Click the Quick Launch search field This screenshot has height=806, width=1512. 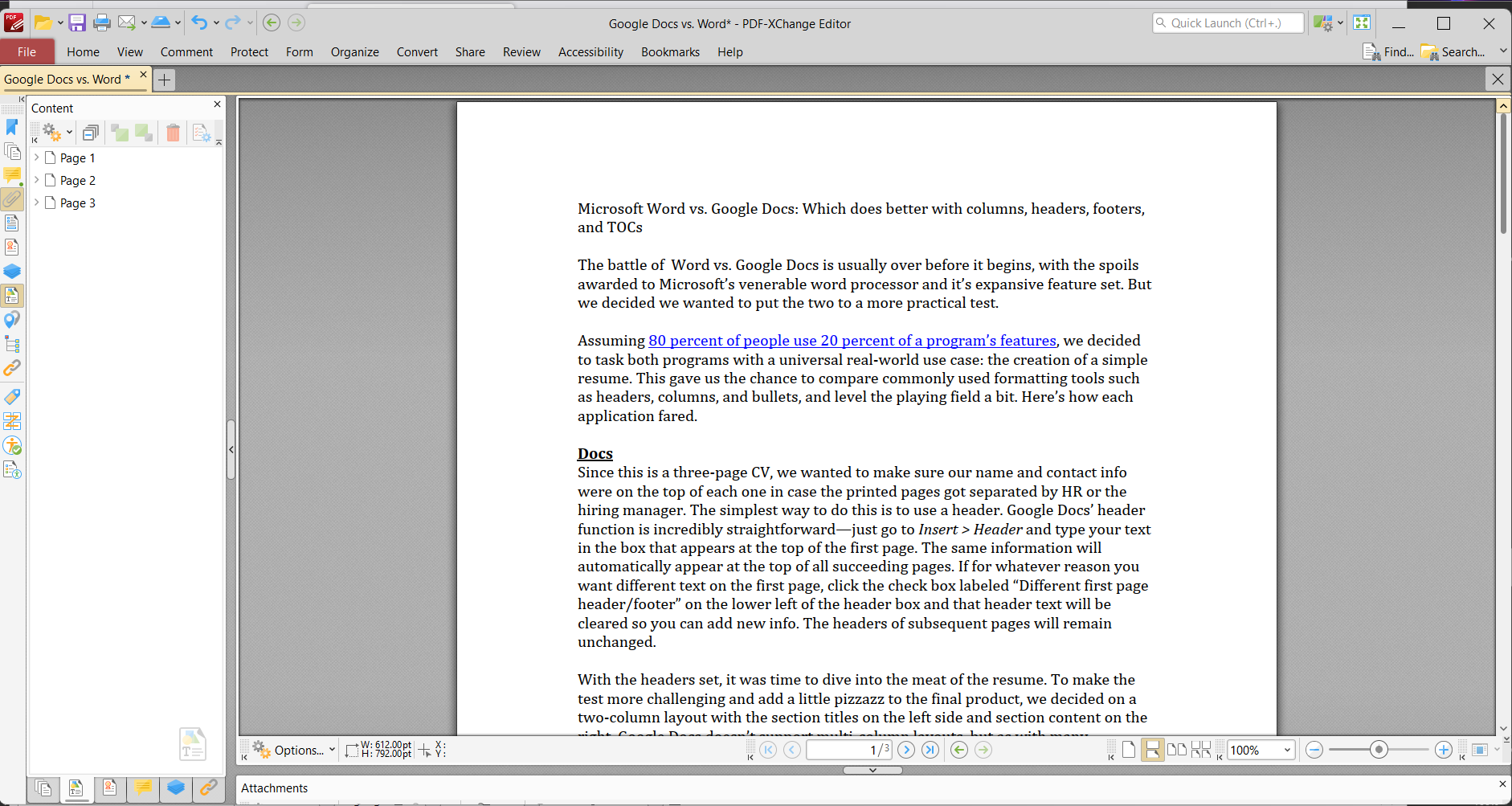1228,23
